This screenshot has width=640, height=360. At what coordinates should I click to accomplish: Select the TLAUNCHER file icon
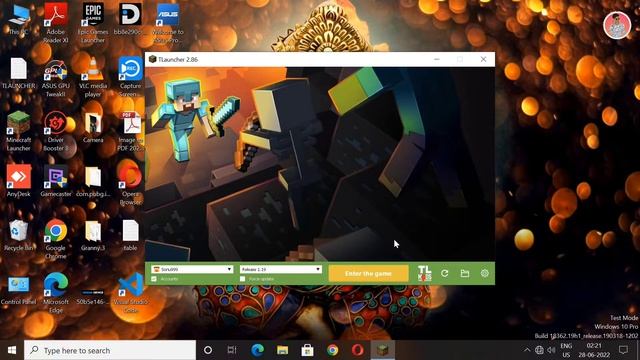(x=19, y=73)
